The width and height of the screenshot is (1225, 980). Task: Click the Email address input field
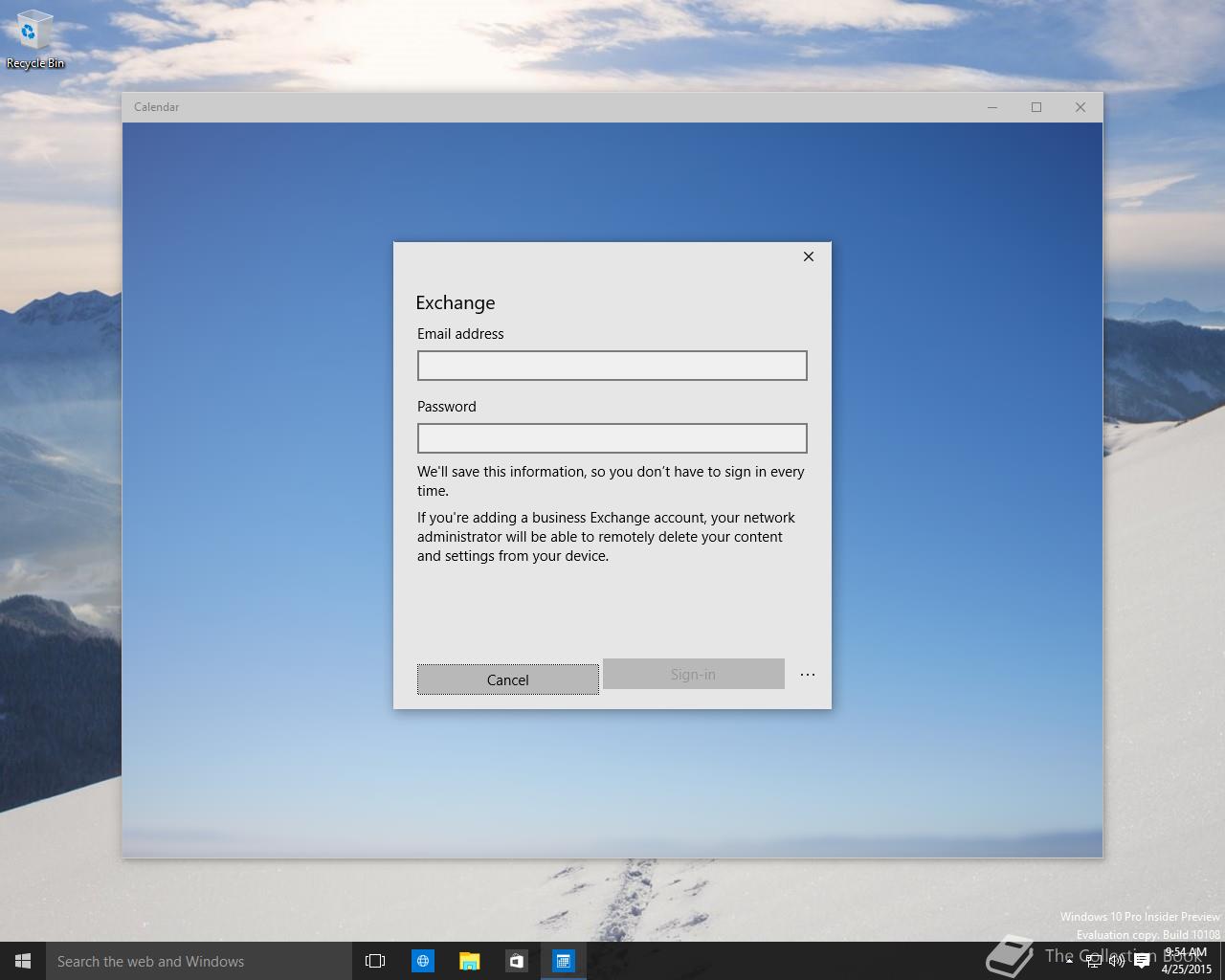(612, 366)
